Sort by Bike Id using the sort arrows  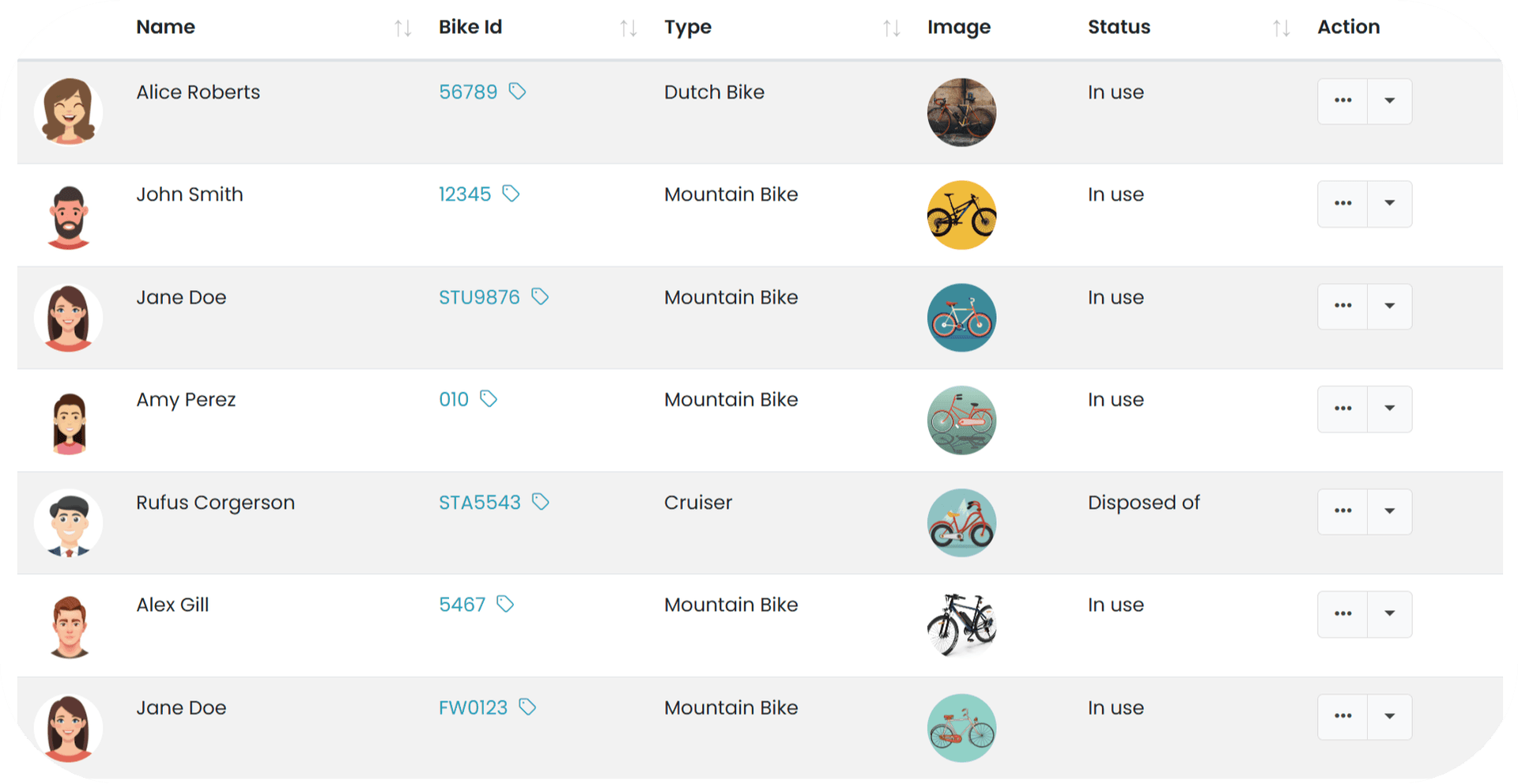coord(629,28)
